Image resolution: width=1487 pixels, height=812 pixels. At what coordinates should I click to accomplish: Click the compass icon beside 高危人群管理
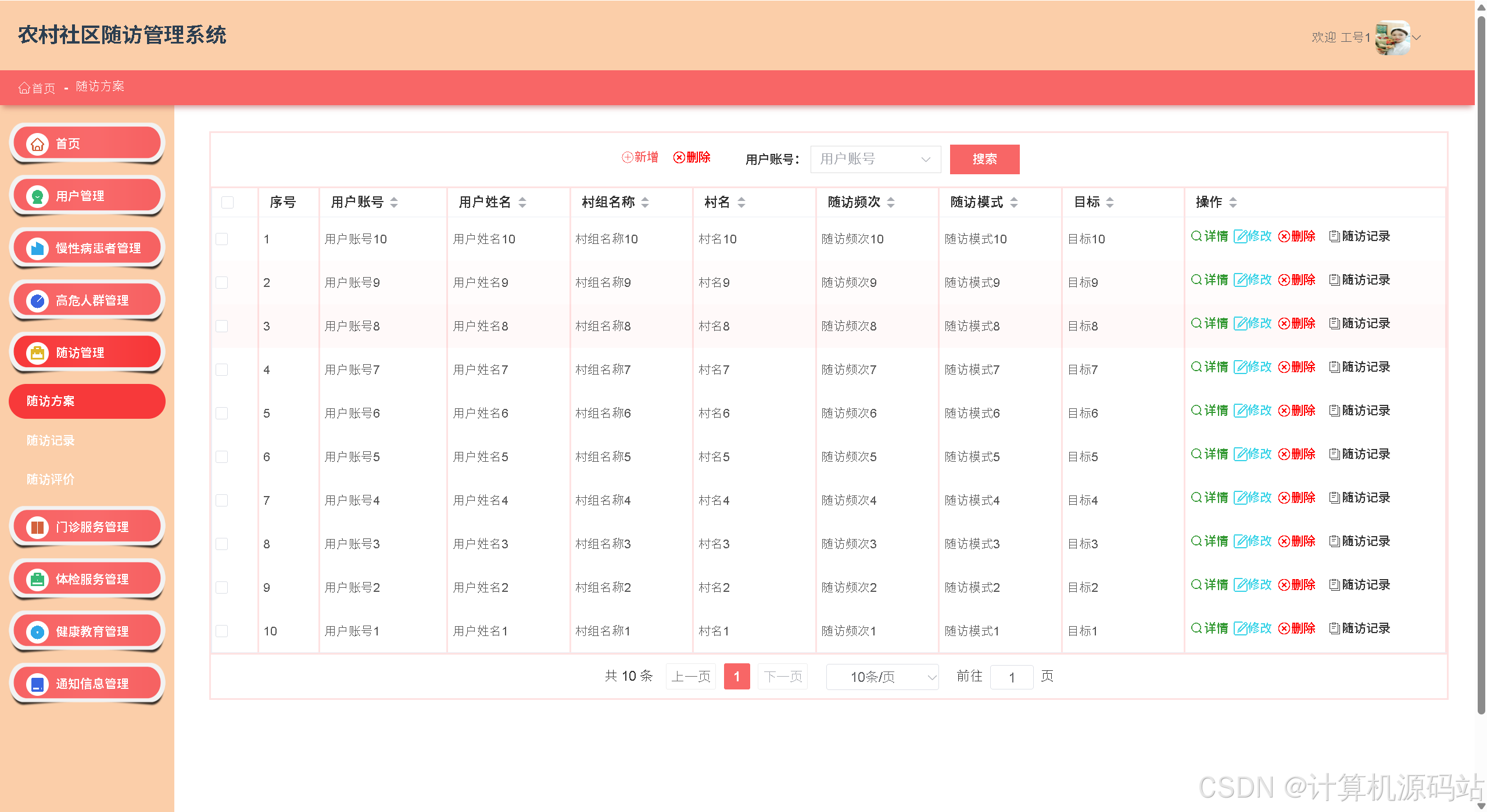tap(37, 301)
